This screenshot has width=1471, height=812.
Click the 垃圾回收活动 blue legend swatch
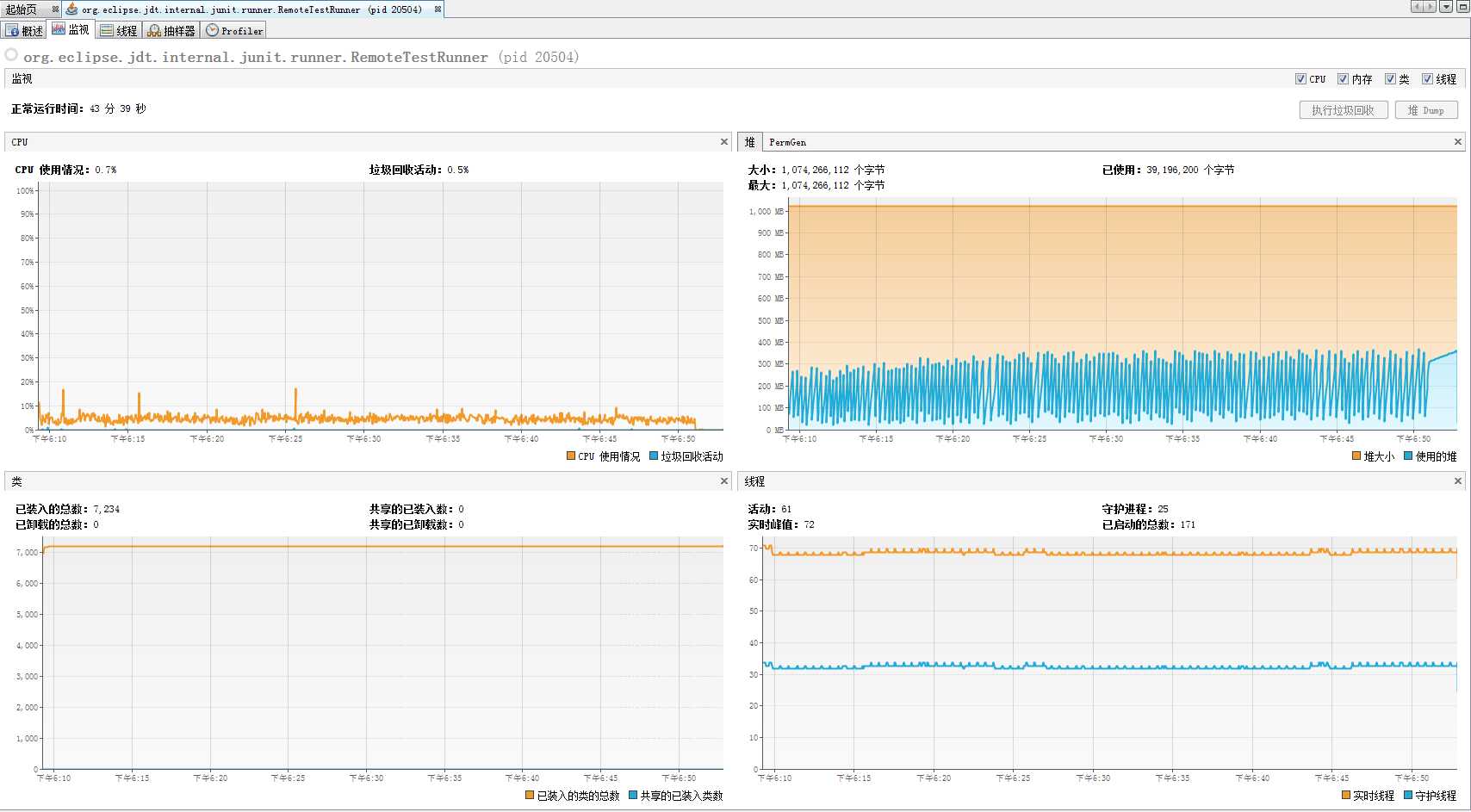click(654, 456)
